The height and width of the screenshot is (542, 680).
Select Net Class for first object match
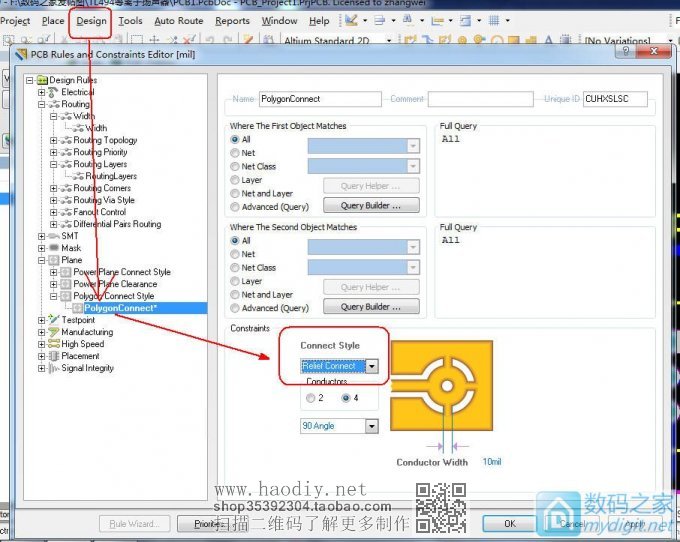[235, 166]
